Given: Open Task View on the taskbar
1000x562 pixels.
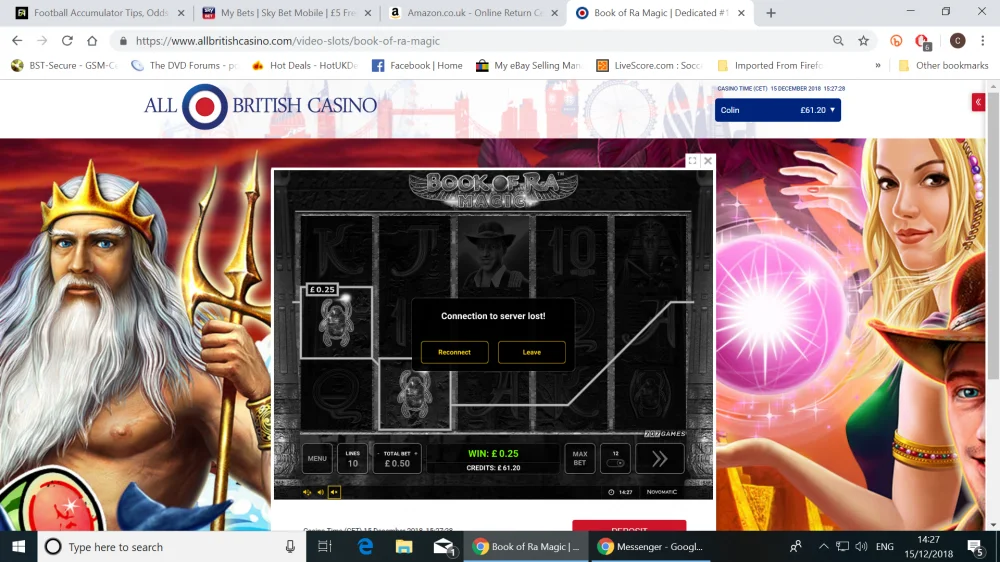Looking at the screenshot, I should (325, 547).
